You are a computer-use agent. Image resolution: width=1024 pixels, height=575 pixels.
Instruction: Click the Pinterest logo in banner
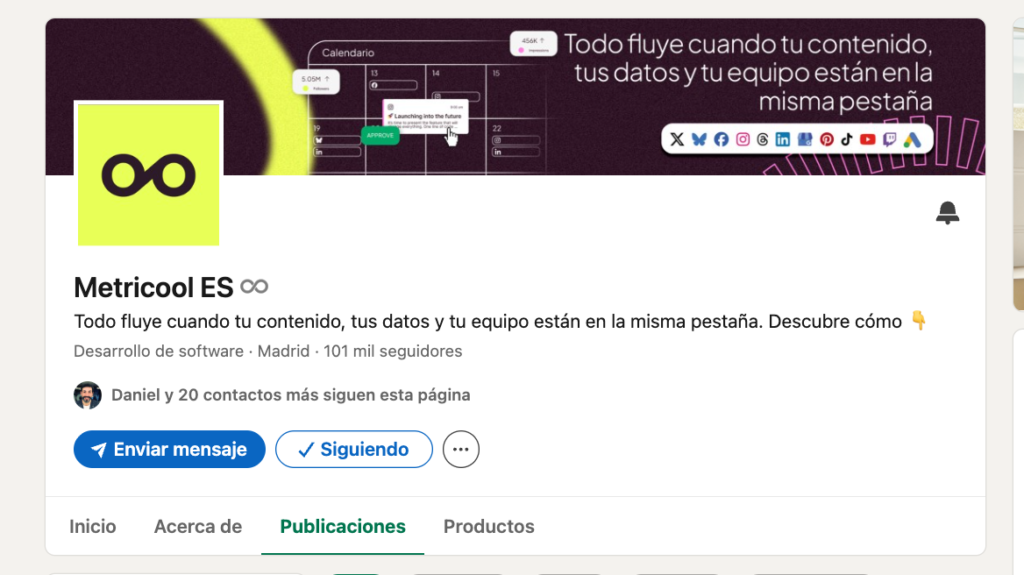pyautogui.click(x=827, y=139)
